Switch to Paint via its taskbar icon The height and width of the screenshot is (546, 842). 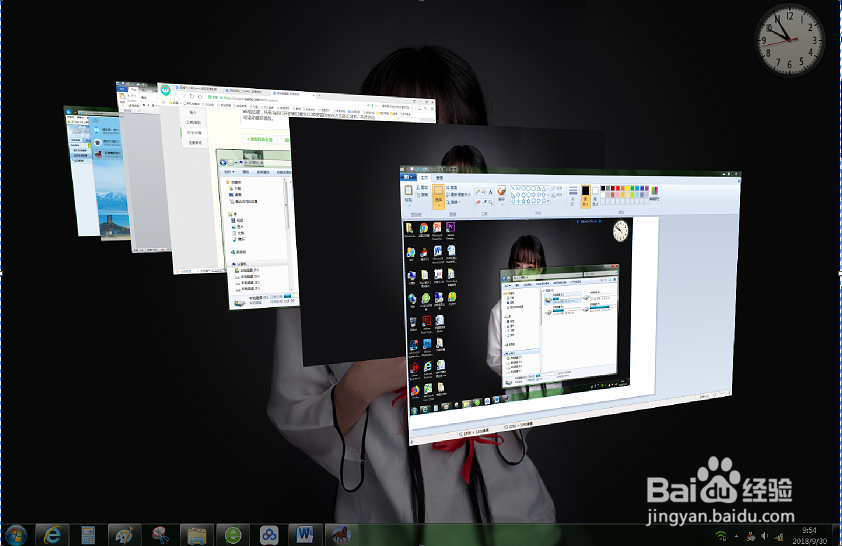click(124, 535)
